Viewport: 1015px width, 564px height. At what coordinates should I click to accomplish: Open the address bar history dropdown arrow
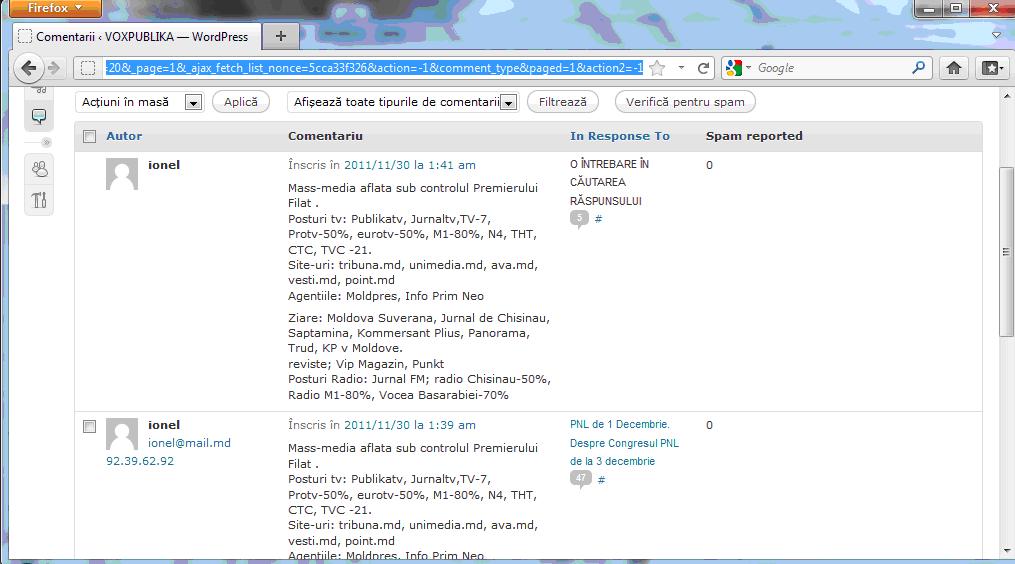681,68
